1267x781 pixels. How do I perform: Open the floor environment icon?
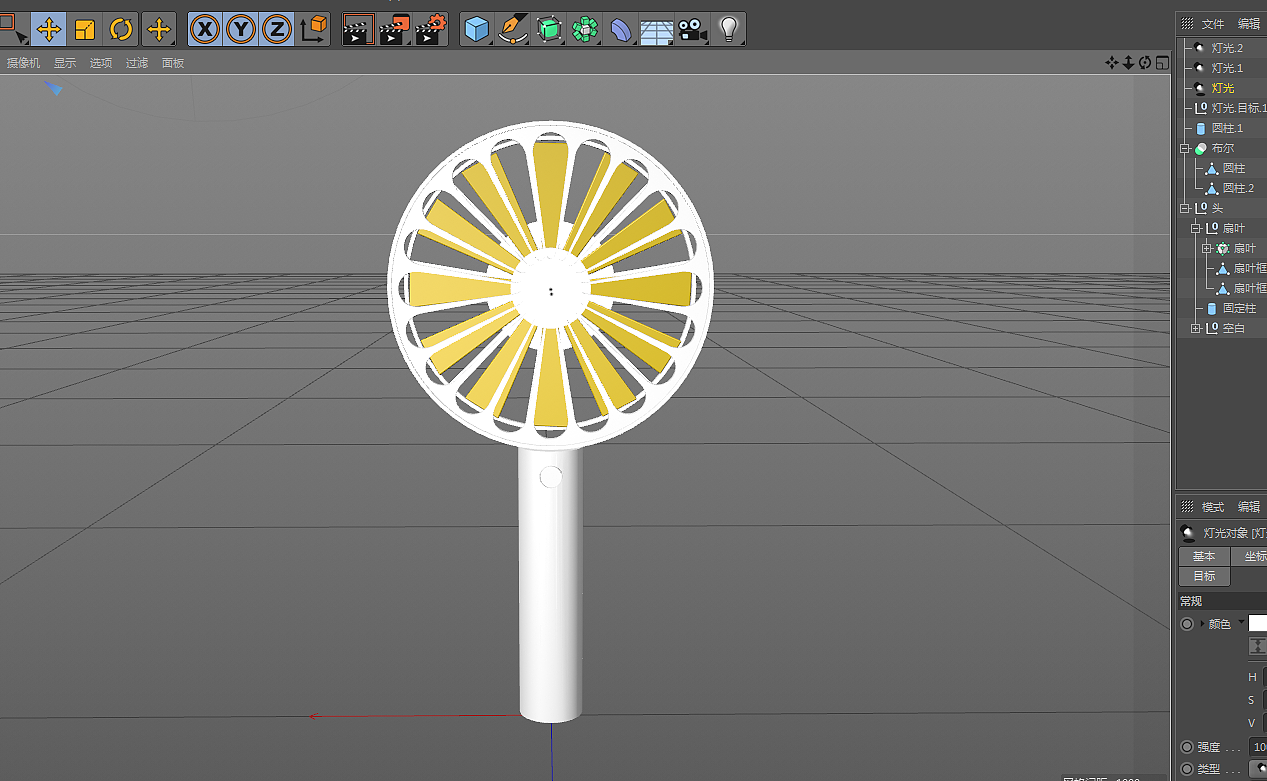pos(656,29)
